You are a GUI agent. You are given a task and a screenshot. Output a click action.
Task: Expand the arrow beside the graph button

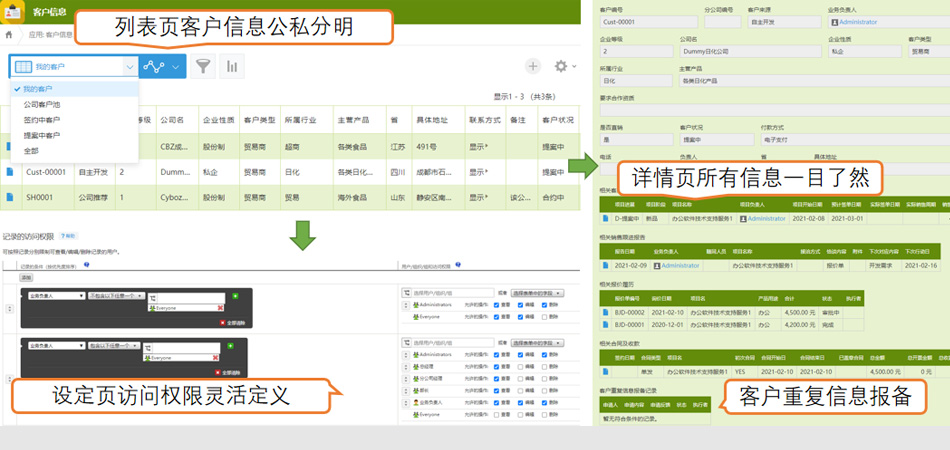pos(177,66)
